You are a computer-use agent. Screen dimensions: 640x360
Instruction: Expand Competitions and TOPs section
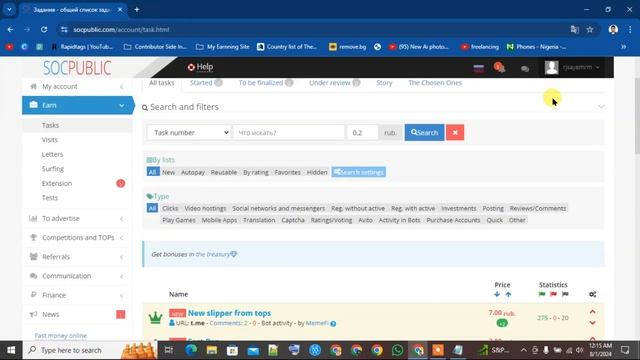78,238
